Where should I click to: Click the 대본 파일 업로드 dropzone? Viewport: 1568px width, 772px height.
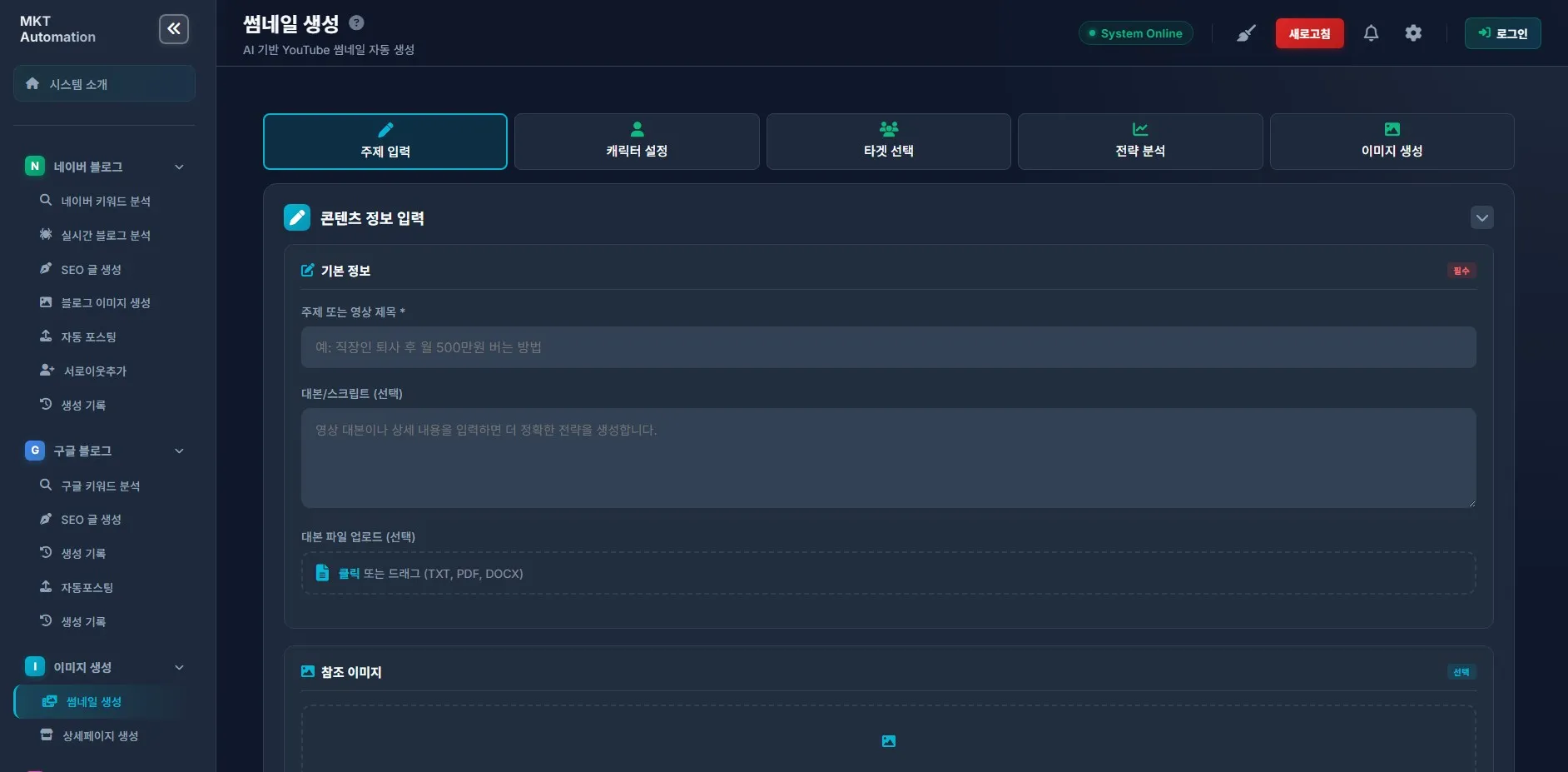click(888, 573)
